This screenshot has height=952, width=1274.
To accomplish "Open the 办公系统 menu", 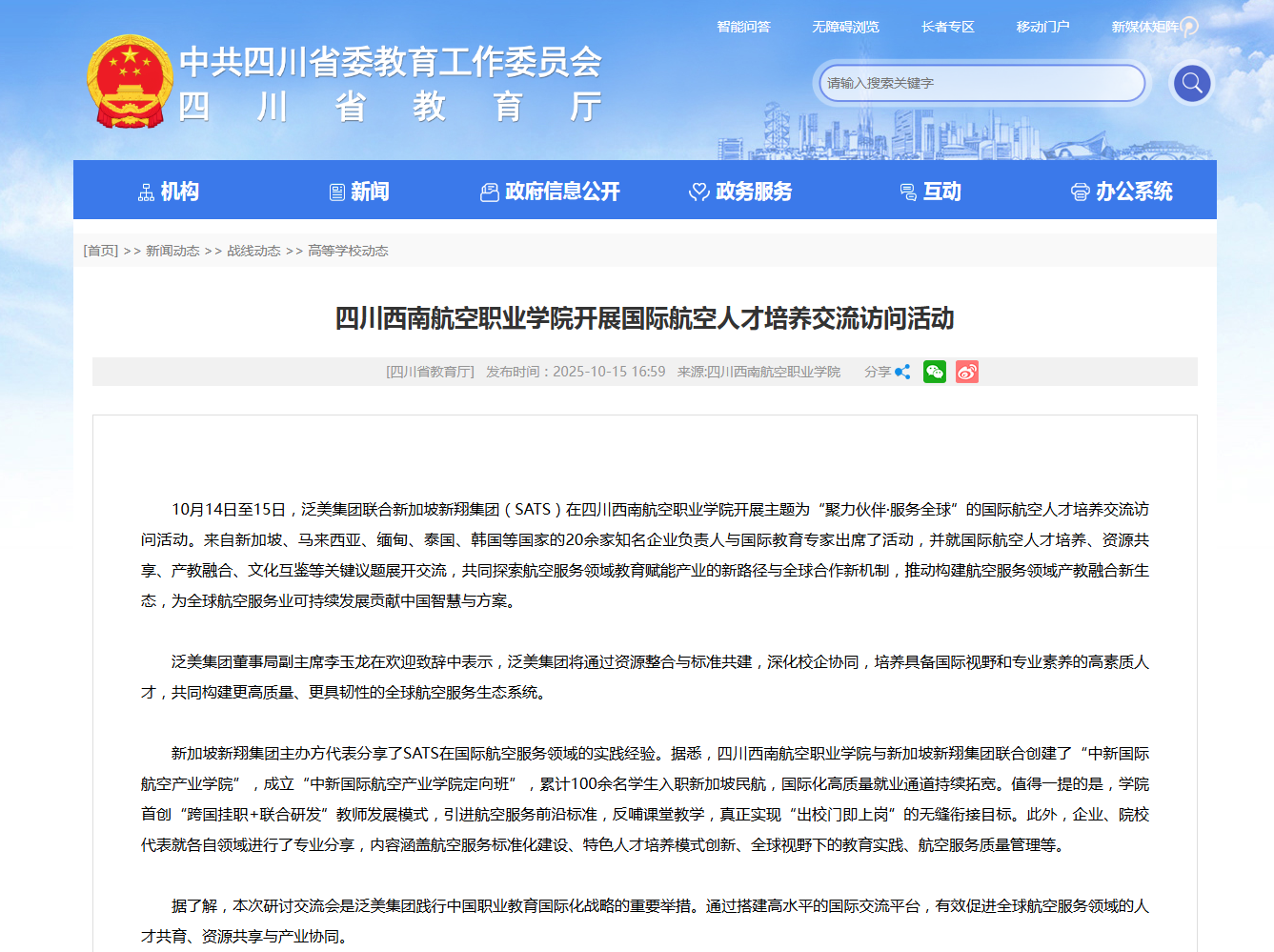I will pos(1122,192).
